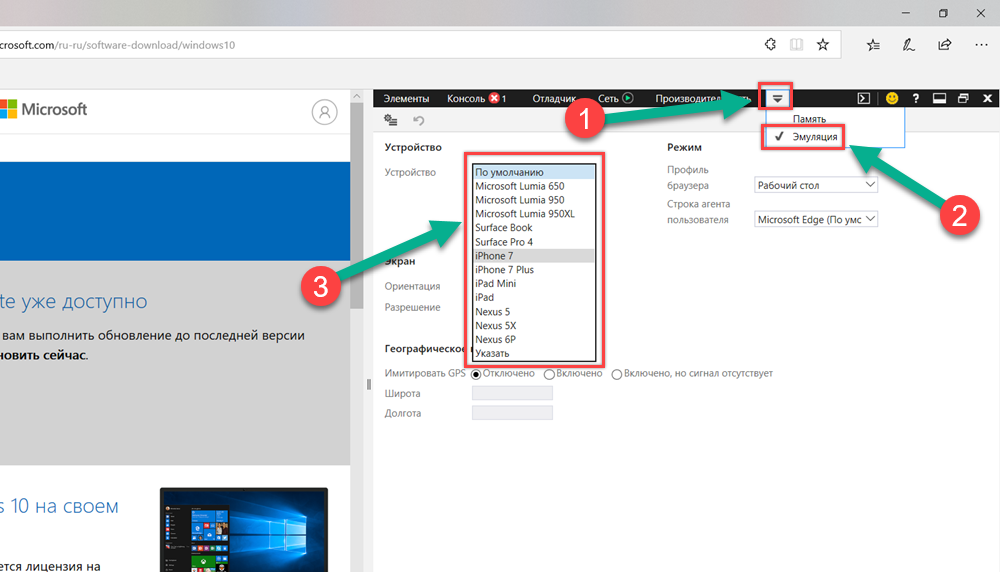Open Edge settings and more menu
The width and height of the screenshot is (1000, 572).
click(981, 45)
